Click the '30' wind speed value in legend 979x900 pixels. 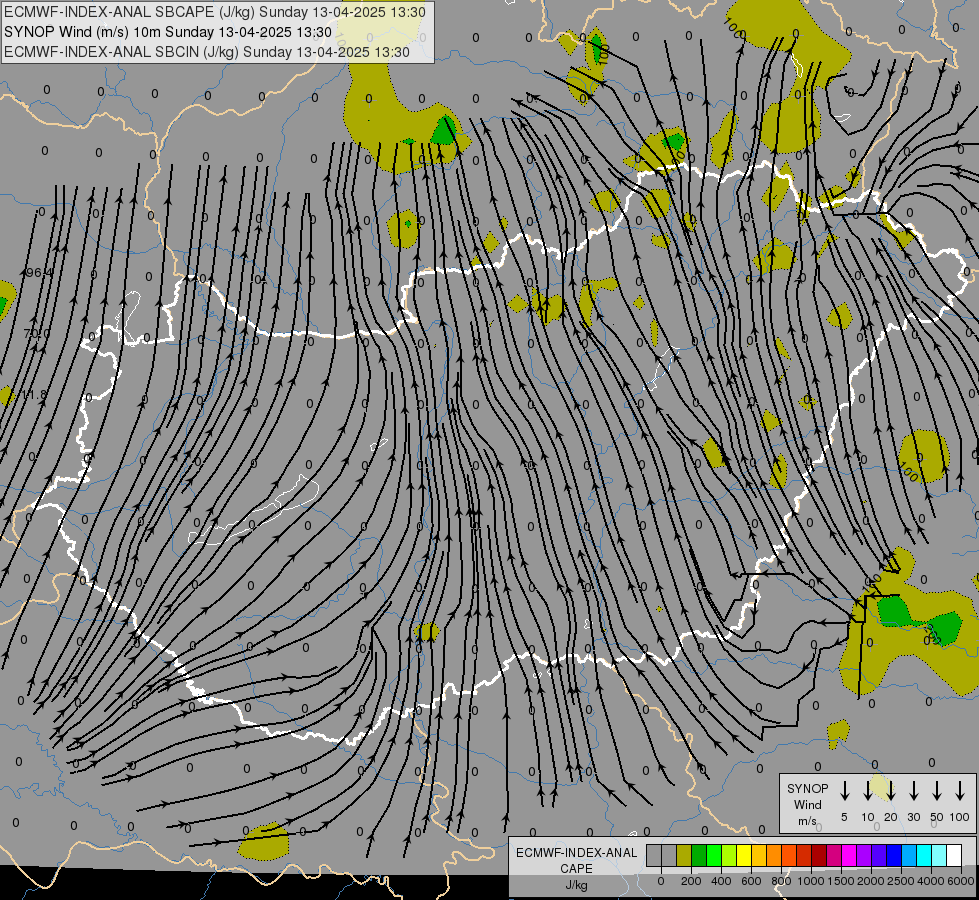913,817
